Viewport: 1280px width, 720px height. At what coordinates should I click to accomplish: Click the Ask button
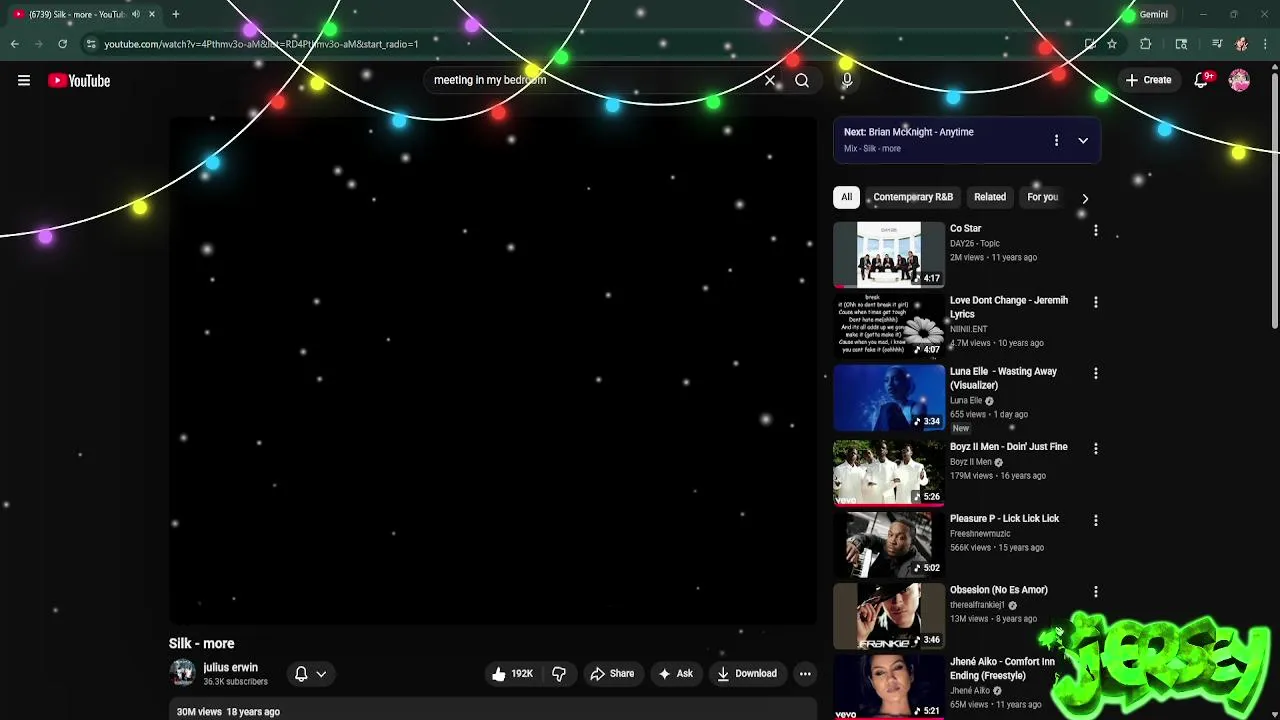click(x=675, y=674)
